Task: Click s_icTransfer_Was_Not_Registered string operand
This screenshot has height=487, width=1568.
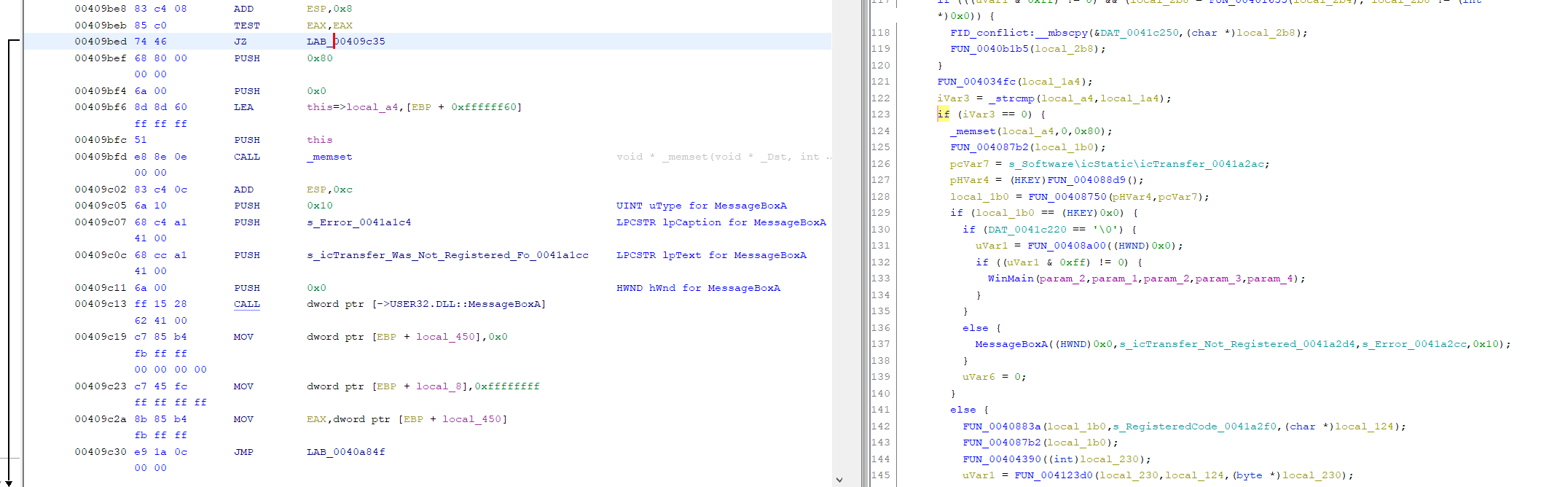Action: (447, 255)
